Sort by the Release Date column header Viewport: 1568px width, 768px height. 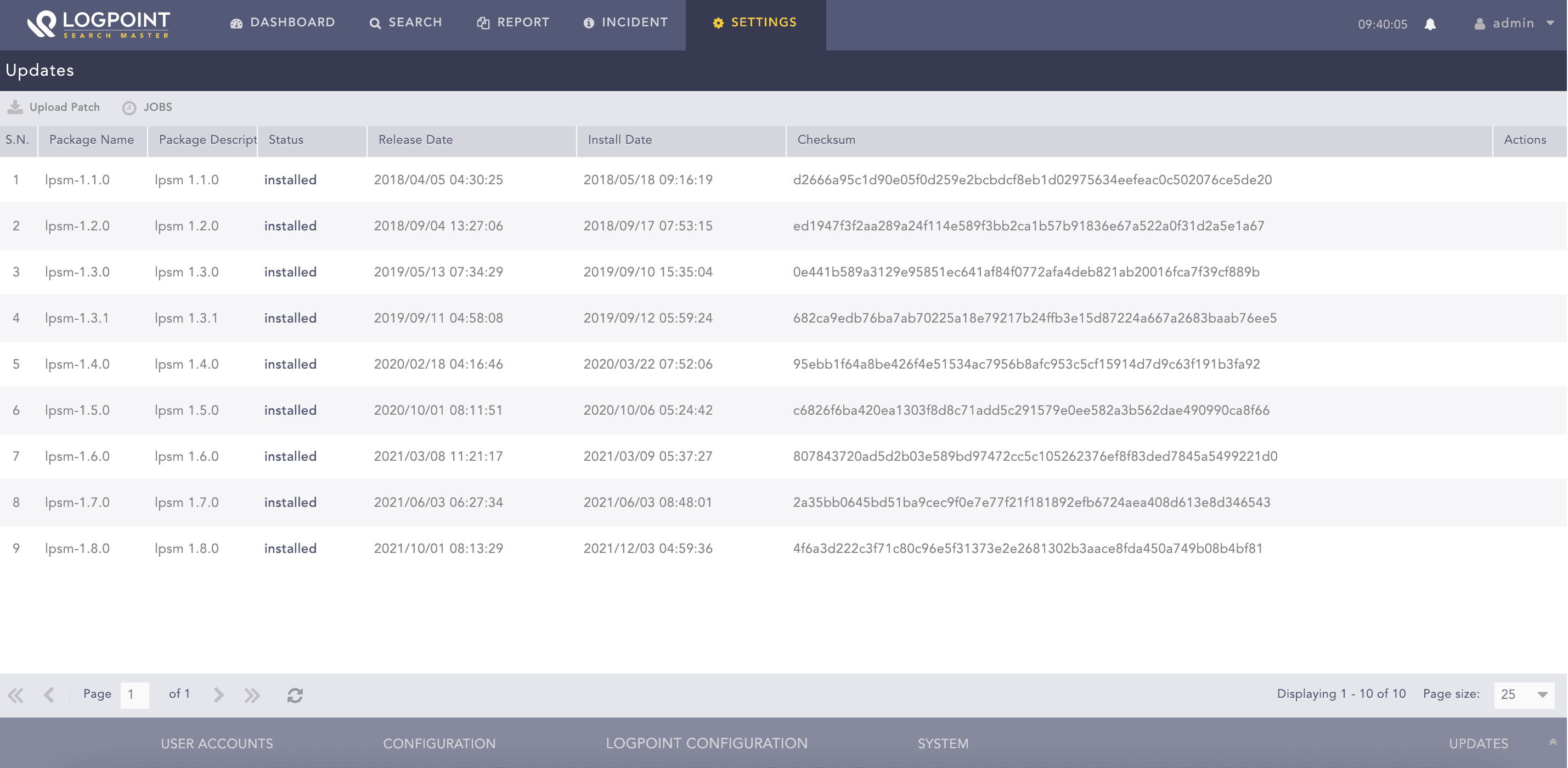point(416,140)
